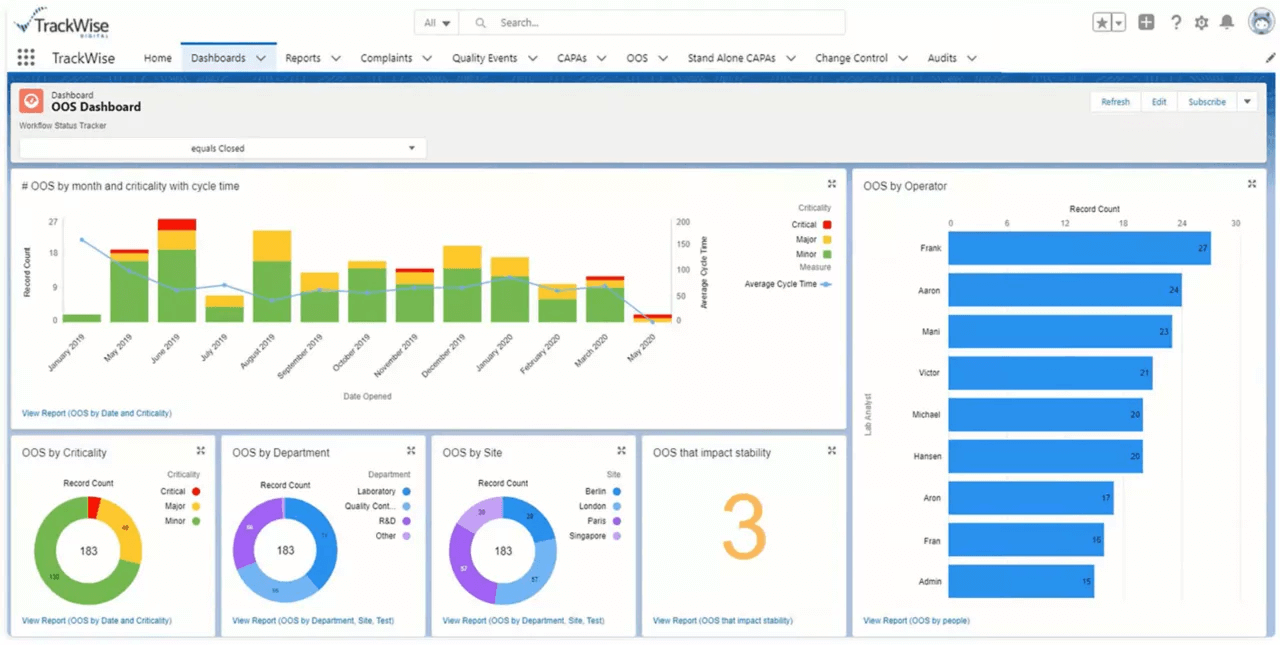Open the All search scope dropdown
Screen dimensions: 1280x645
coord(436,22)
